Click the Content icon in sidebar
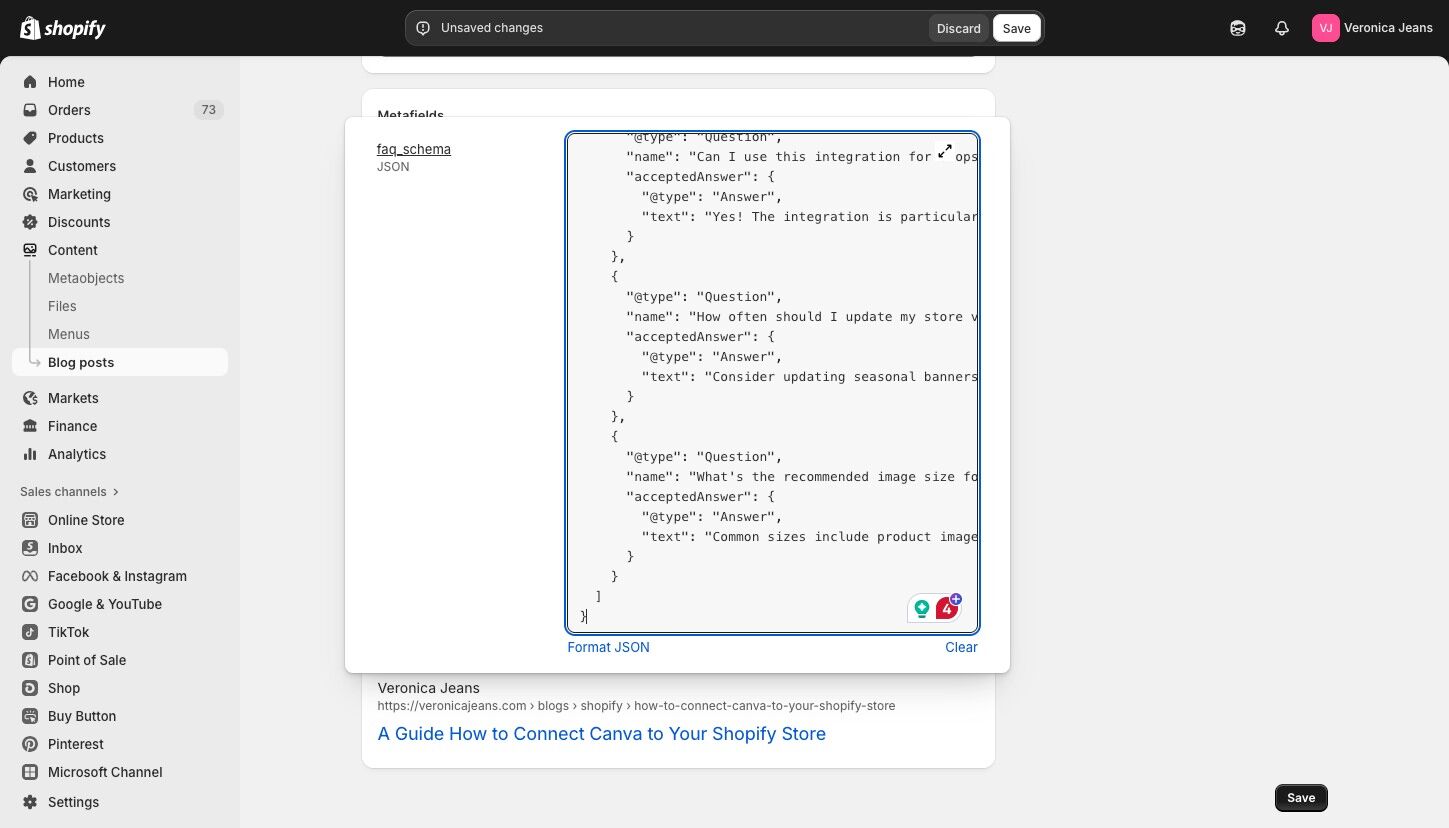Image resolution: width=1449 pixels, height=828 pixels. (x=30, y=250)
